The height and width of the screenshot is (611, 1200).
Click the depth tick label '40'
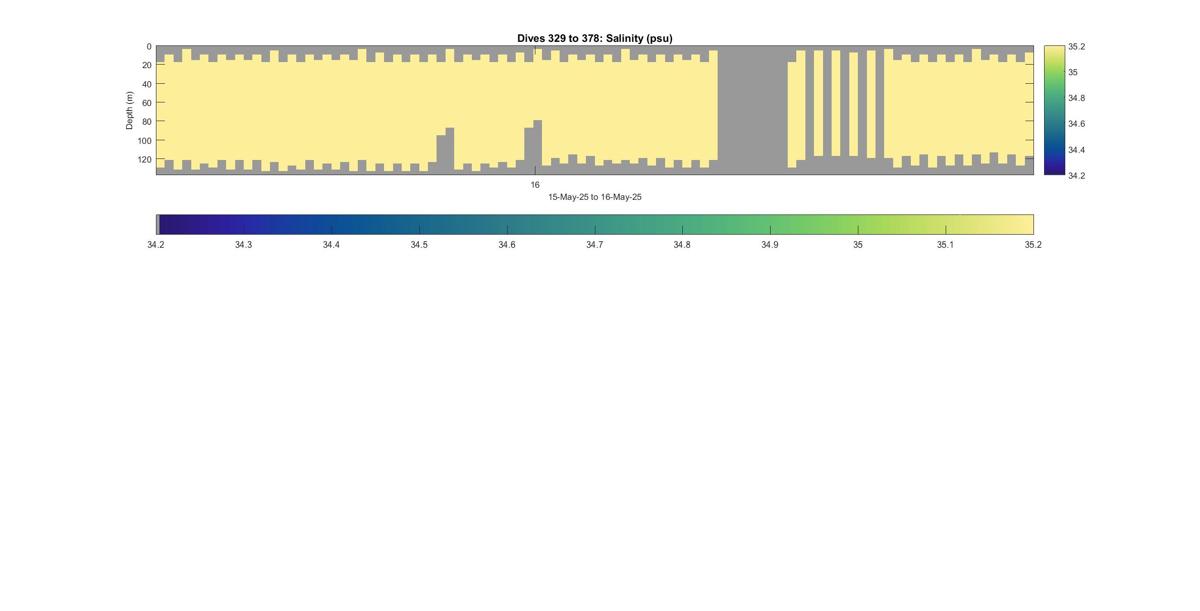coord(146,84)
